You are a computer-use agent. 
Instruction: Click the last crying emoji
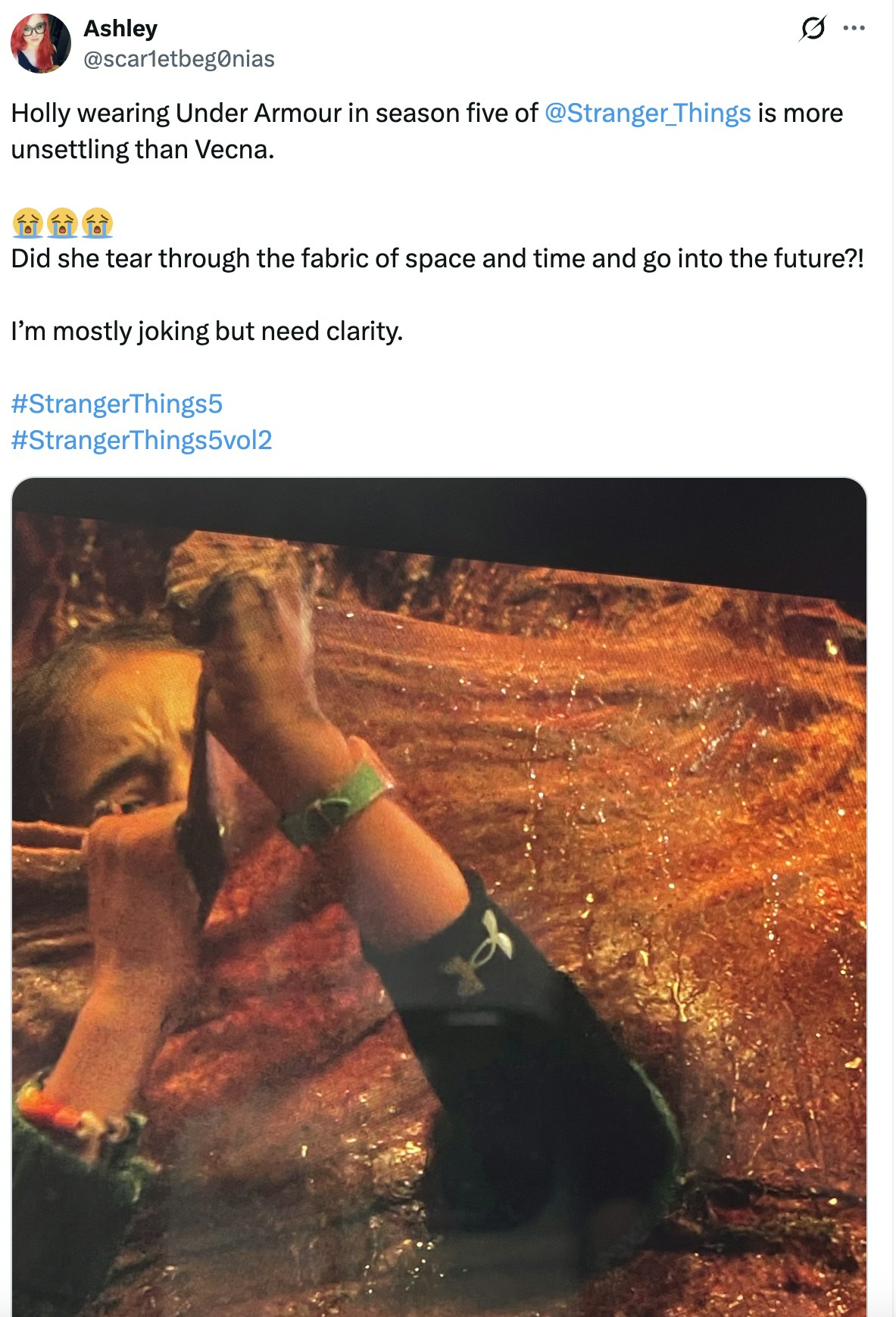[97, 223]
